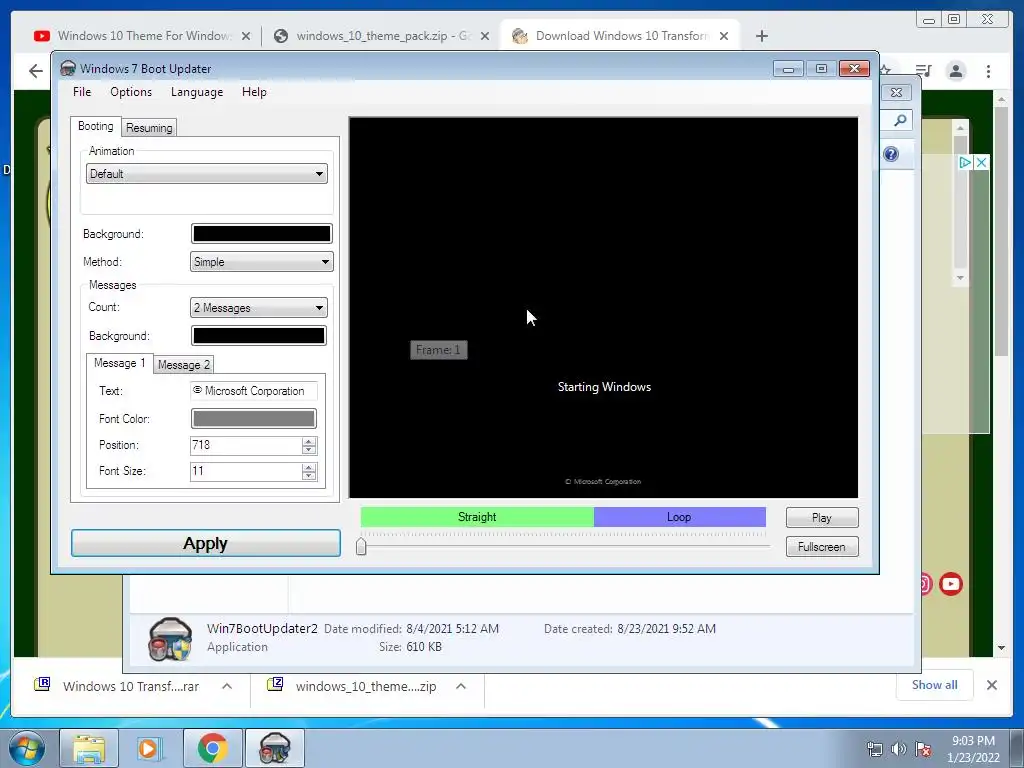Viewport: 1024px width, 768px height.
Task: Click the Windows 7 Boot Updater title icon
Action: (68, 69)
